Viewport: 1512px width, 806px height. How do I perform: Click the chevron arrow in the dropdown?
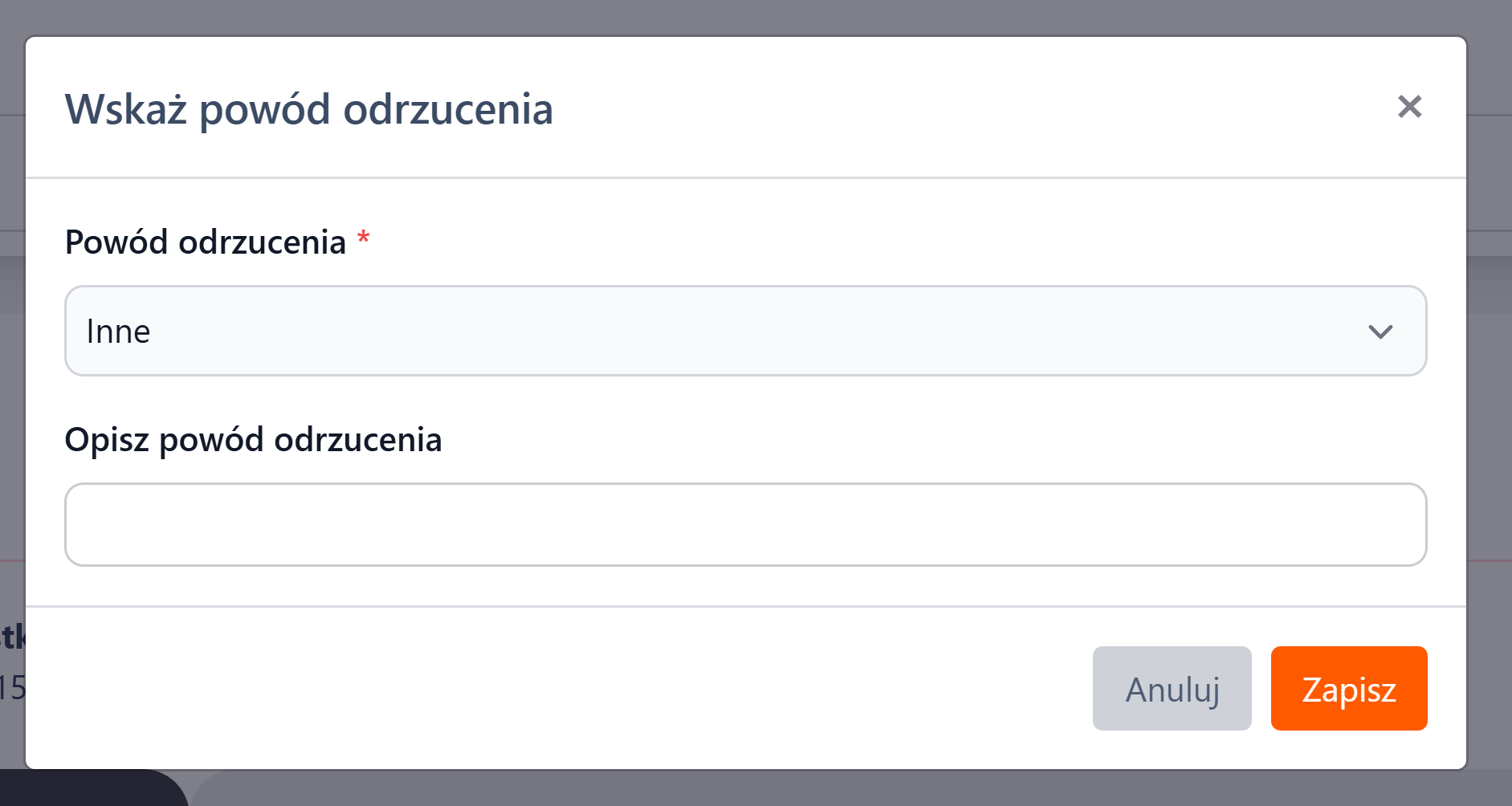(1380, 332)
